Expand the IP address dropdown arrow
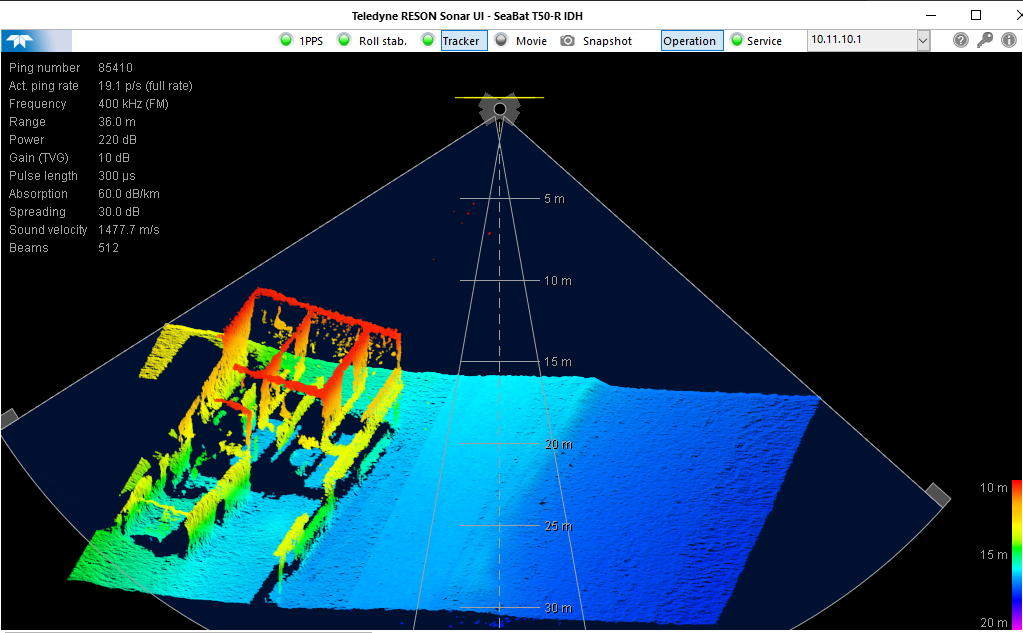The width and height of the screenshot is (1023, 633). [x=922, y=41]
